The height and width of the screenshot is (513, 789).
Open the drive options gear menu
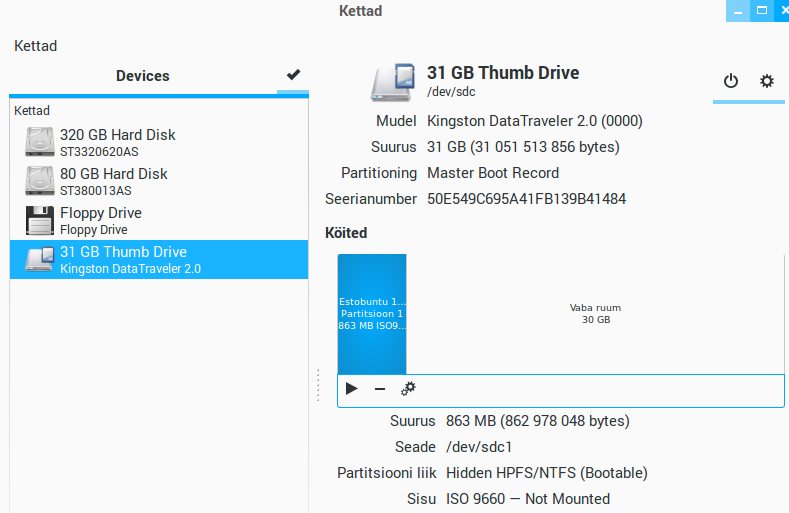767,81
